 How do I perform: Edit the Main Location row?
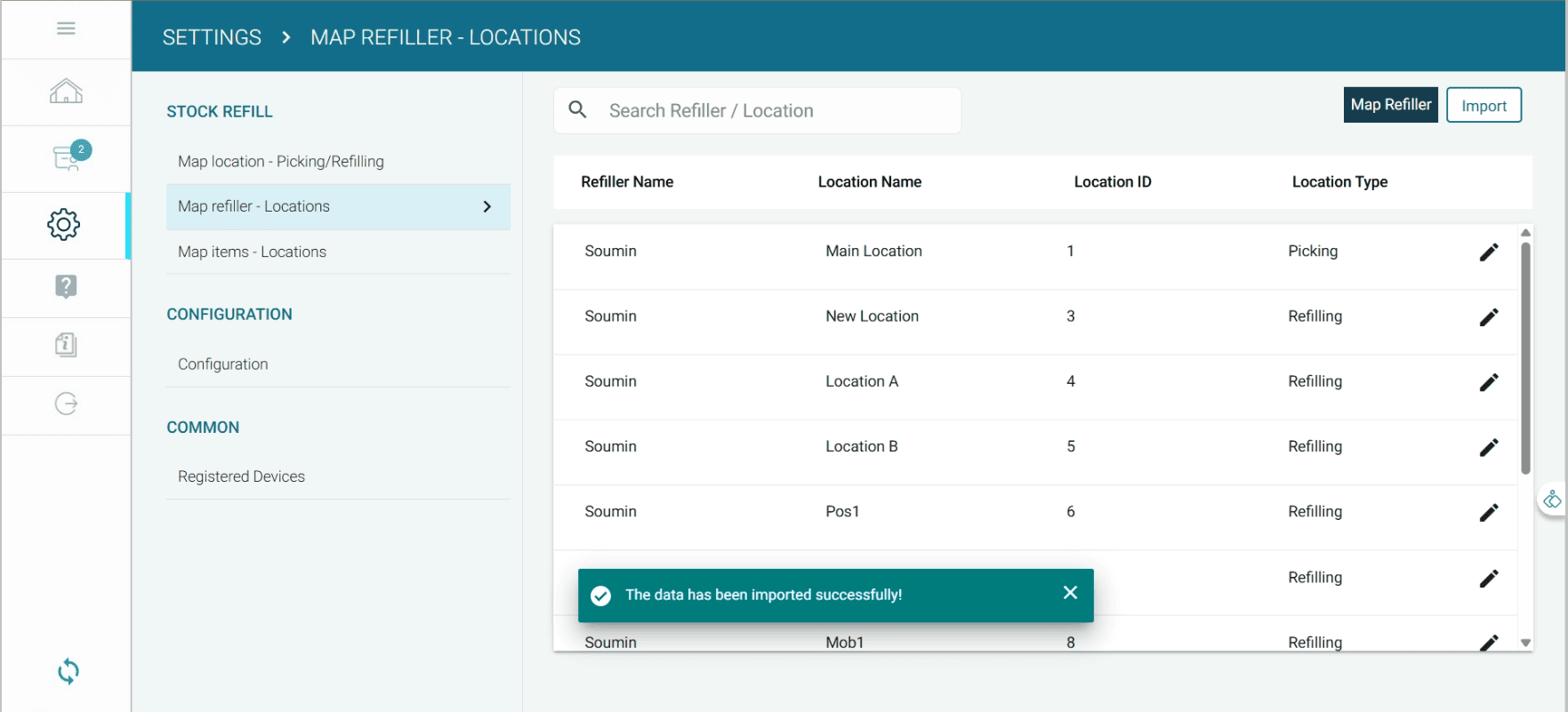pos(1488,252)
